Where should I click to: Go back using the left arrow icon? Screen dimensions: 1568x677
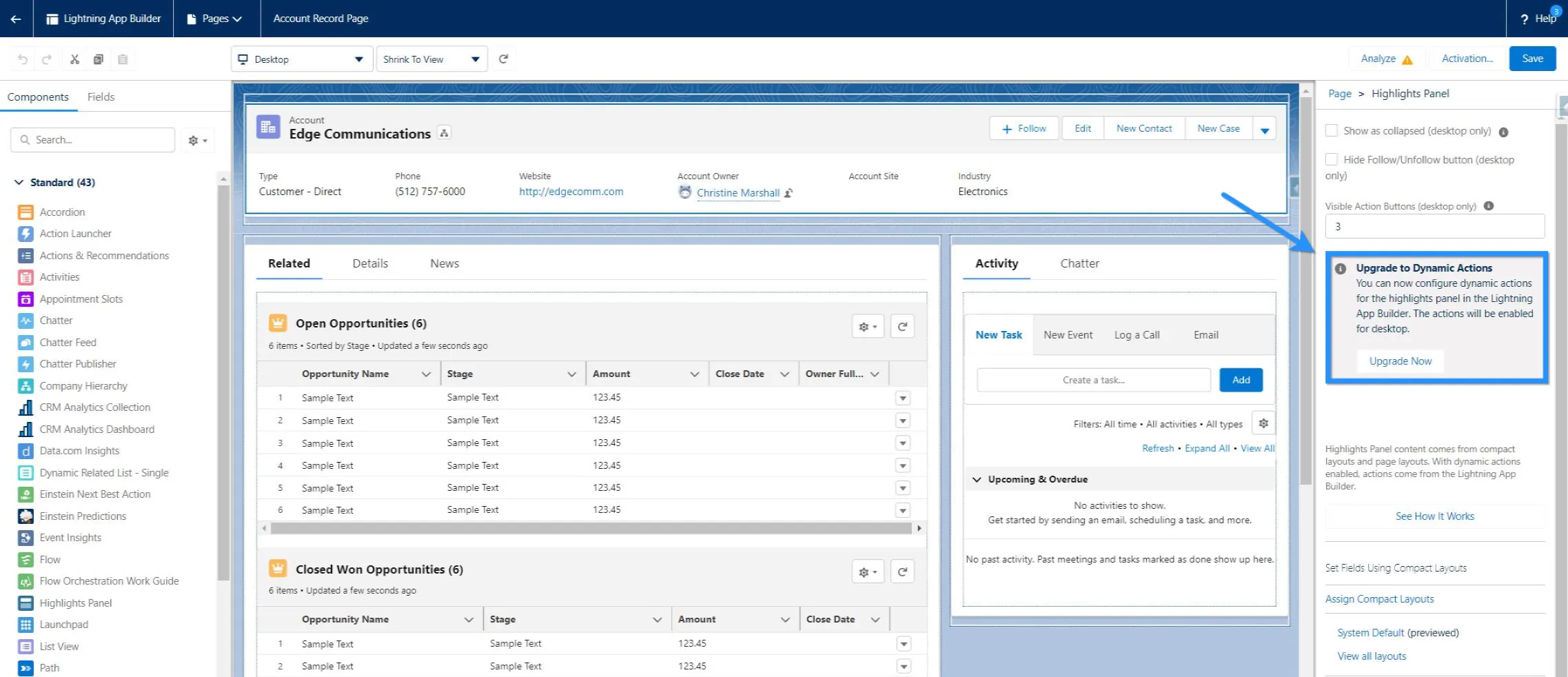click(16, 19)
